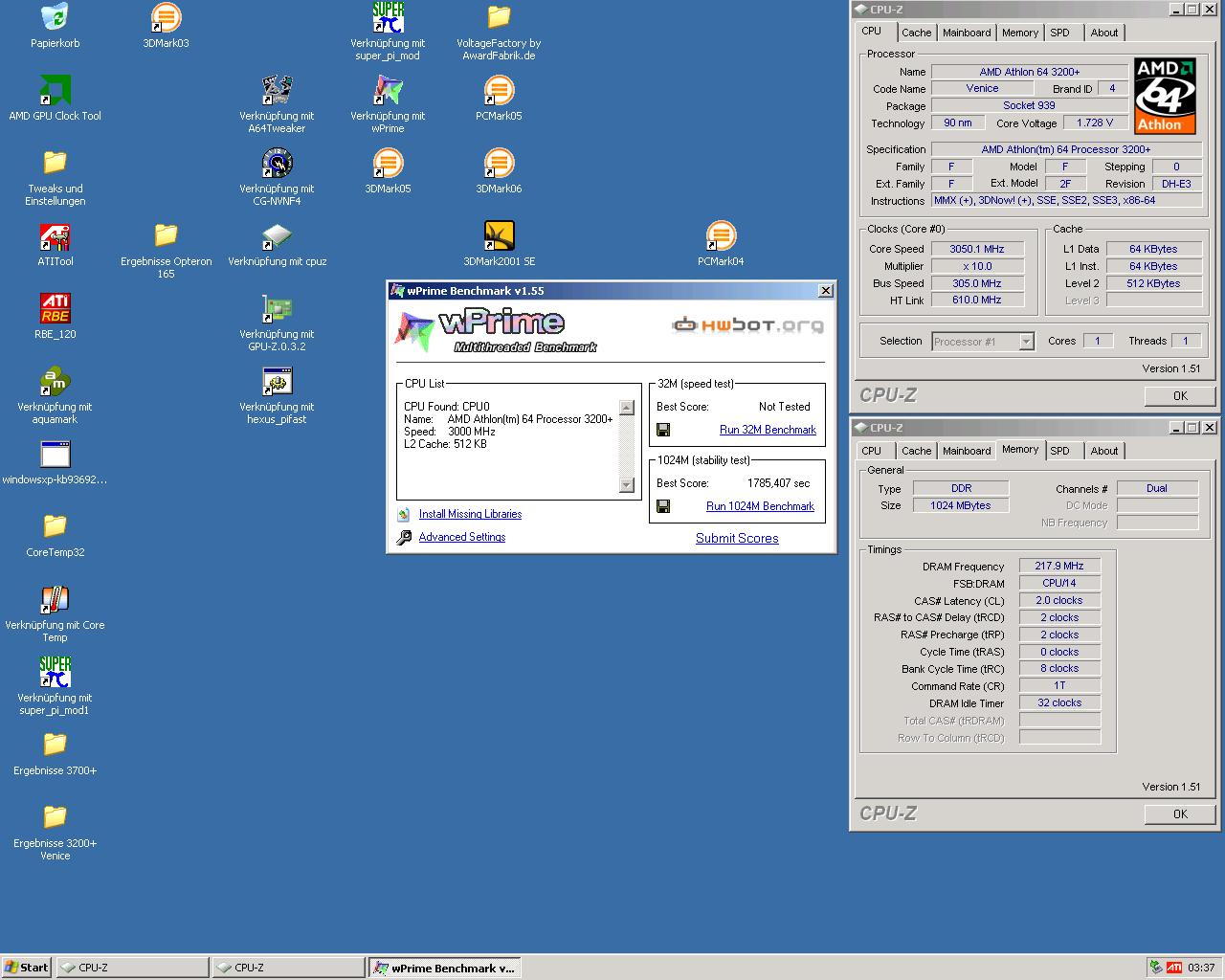Start the Run 1024M Benchmark link
The image size is (1225, 980).
(x=760, y=506)
